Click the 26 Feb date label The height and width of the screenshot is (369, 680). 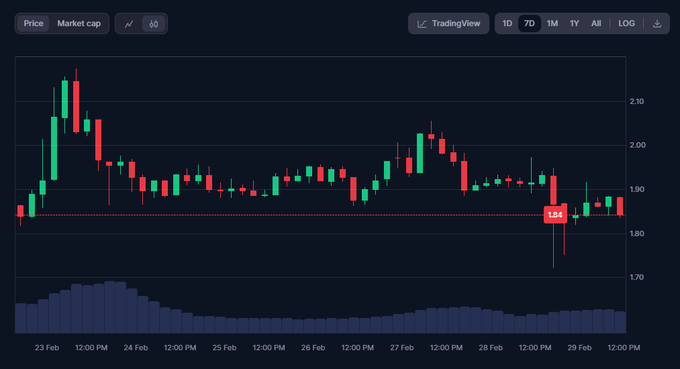tap(313, 348)
